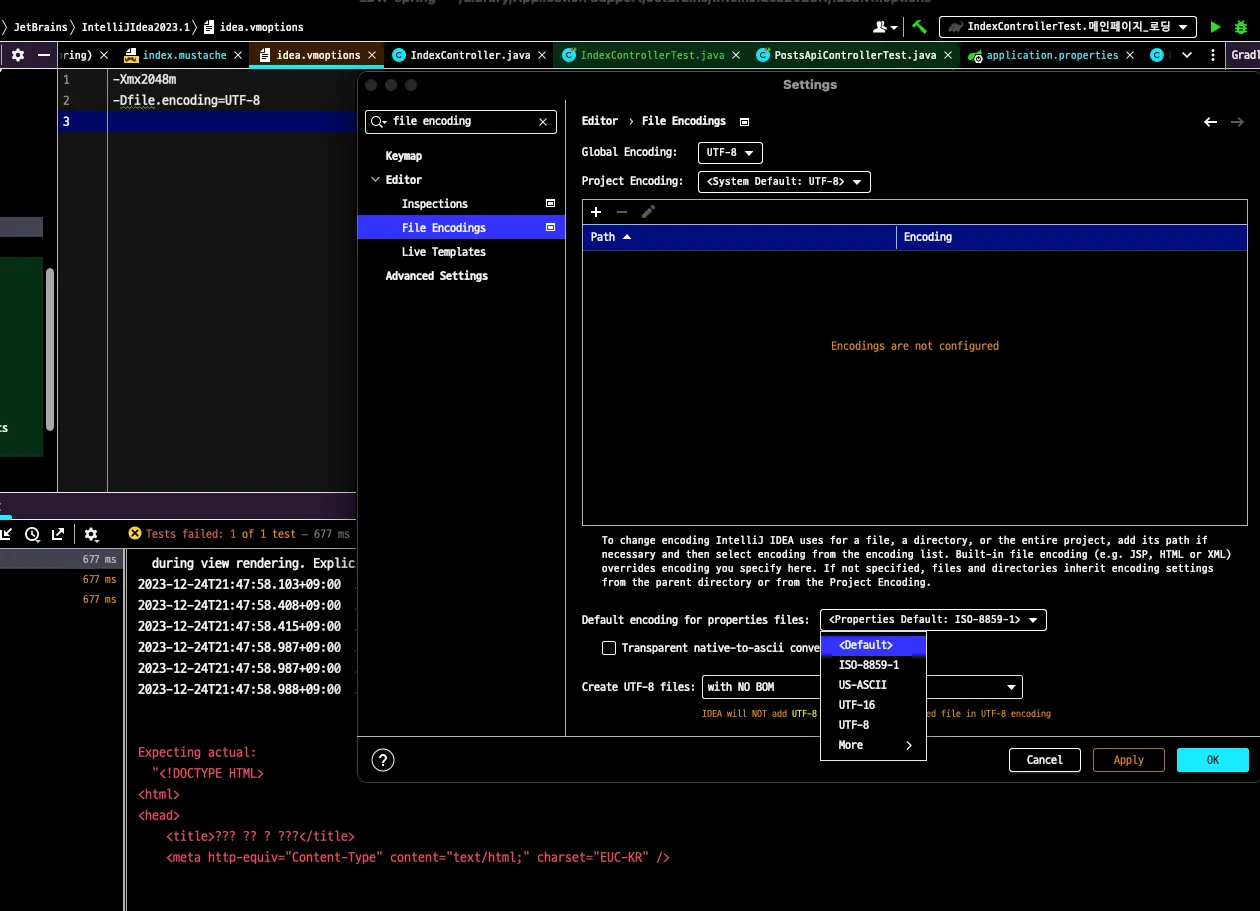Go back with the Settings left arrow
Viewport: 1260px width, 911px height.
(x=1210, y=122)
